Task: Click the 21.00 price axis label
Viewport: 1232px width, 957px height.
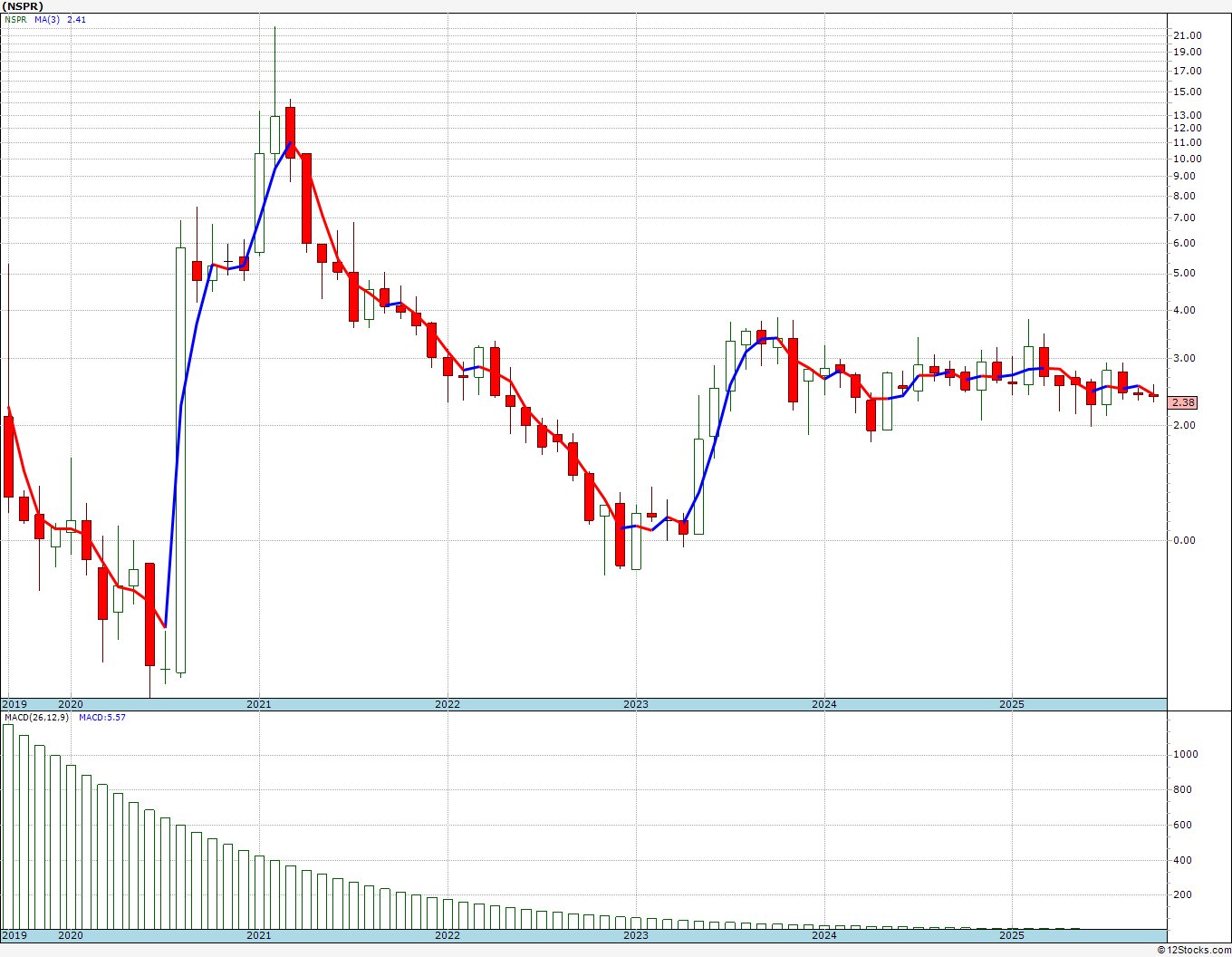Action: 1188,35
